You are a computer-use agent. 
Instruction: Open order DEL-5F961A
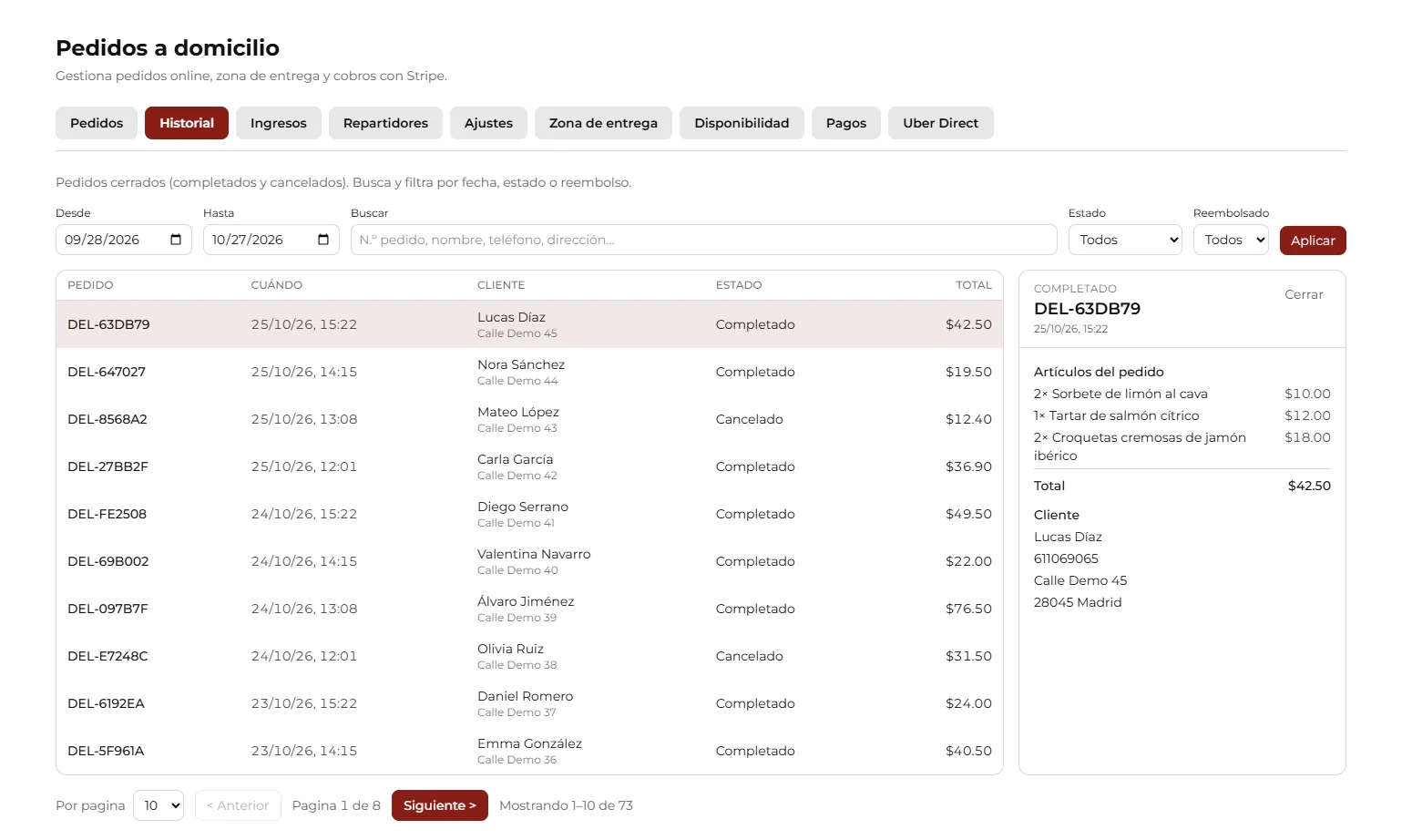529,751
